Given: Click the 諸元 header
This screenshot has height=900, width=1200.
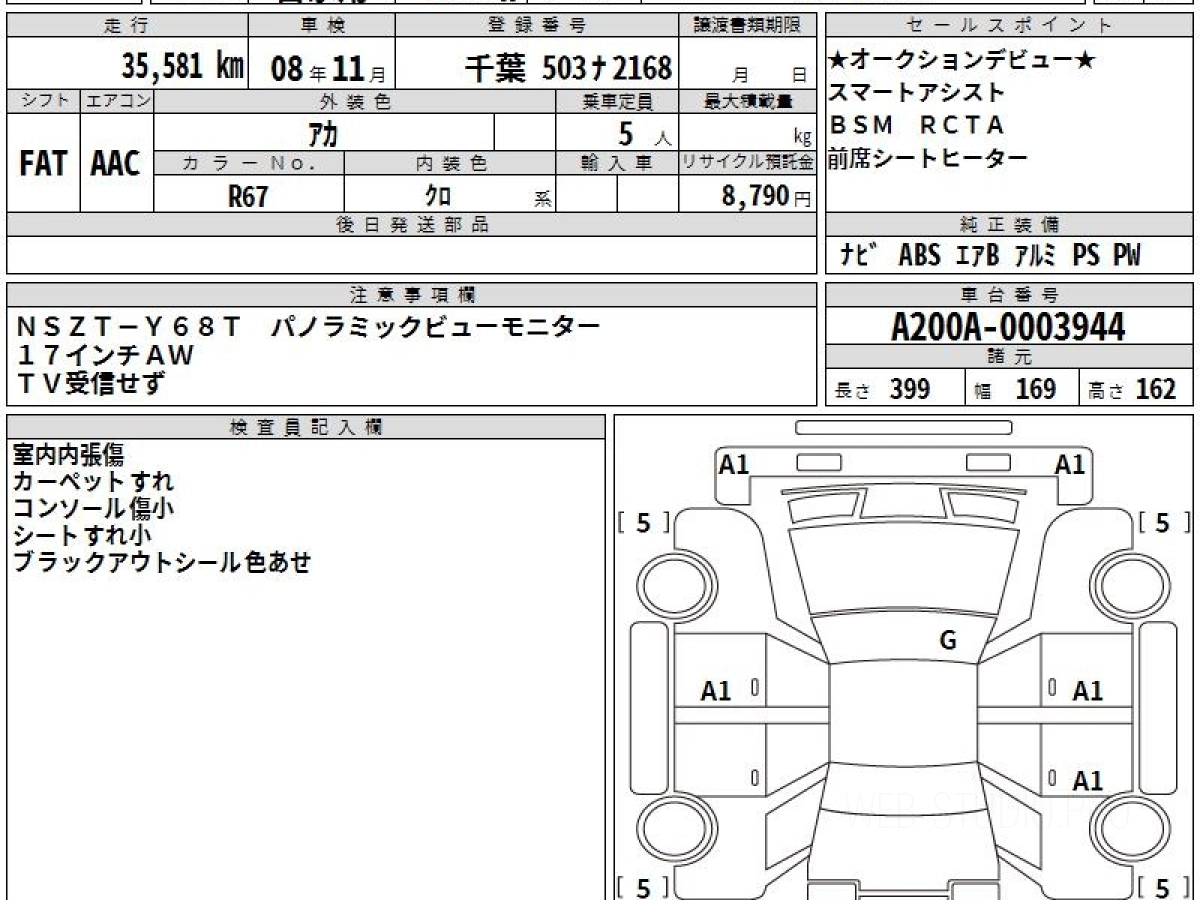Looking at the screenshot, I should pos(1009,357).
